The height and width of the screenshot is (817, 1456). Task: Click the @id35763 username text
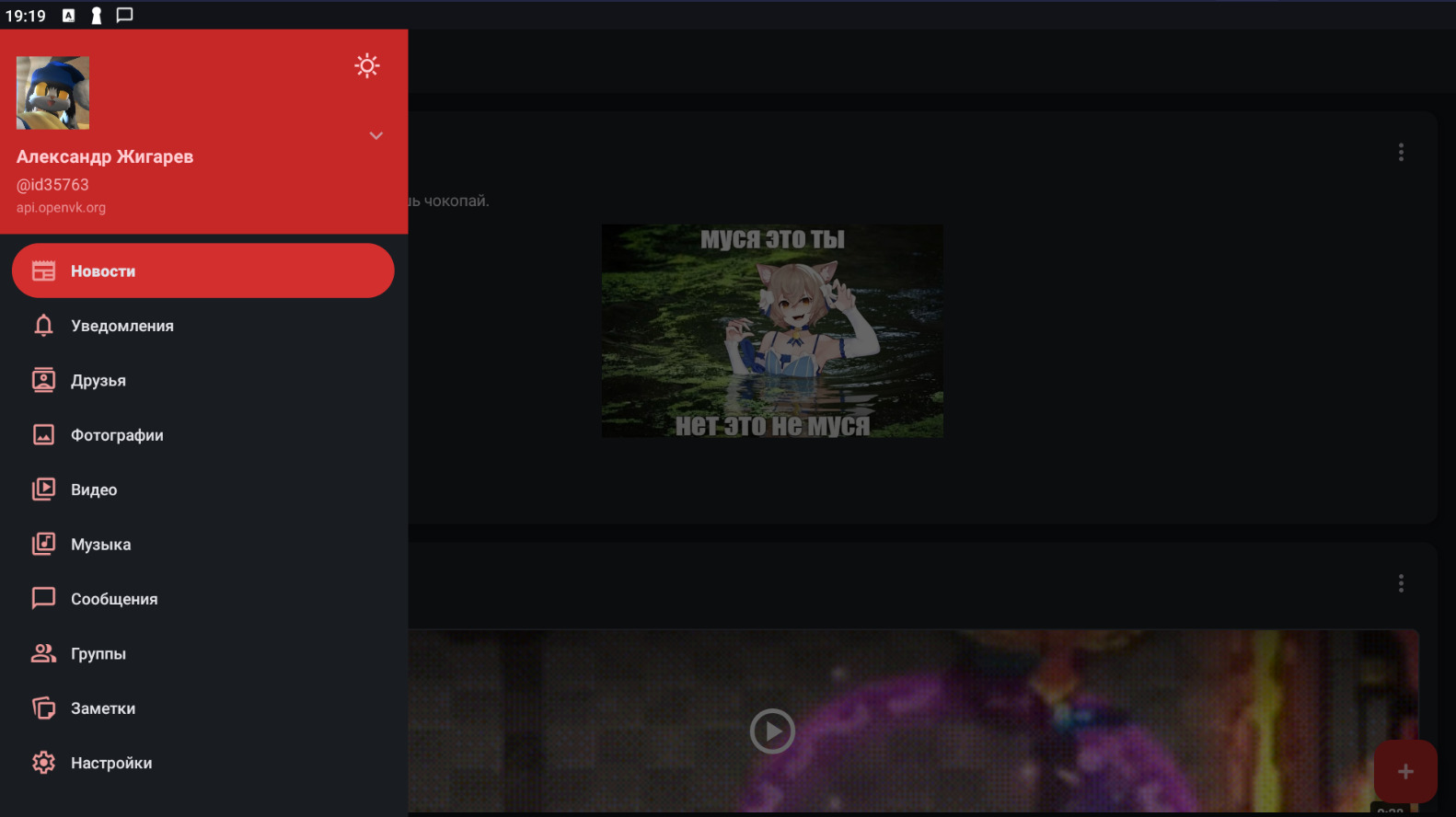[52, 185]
